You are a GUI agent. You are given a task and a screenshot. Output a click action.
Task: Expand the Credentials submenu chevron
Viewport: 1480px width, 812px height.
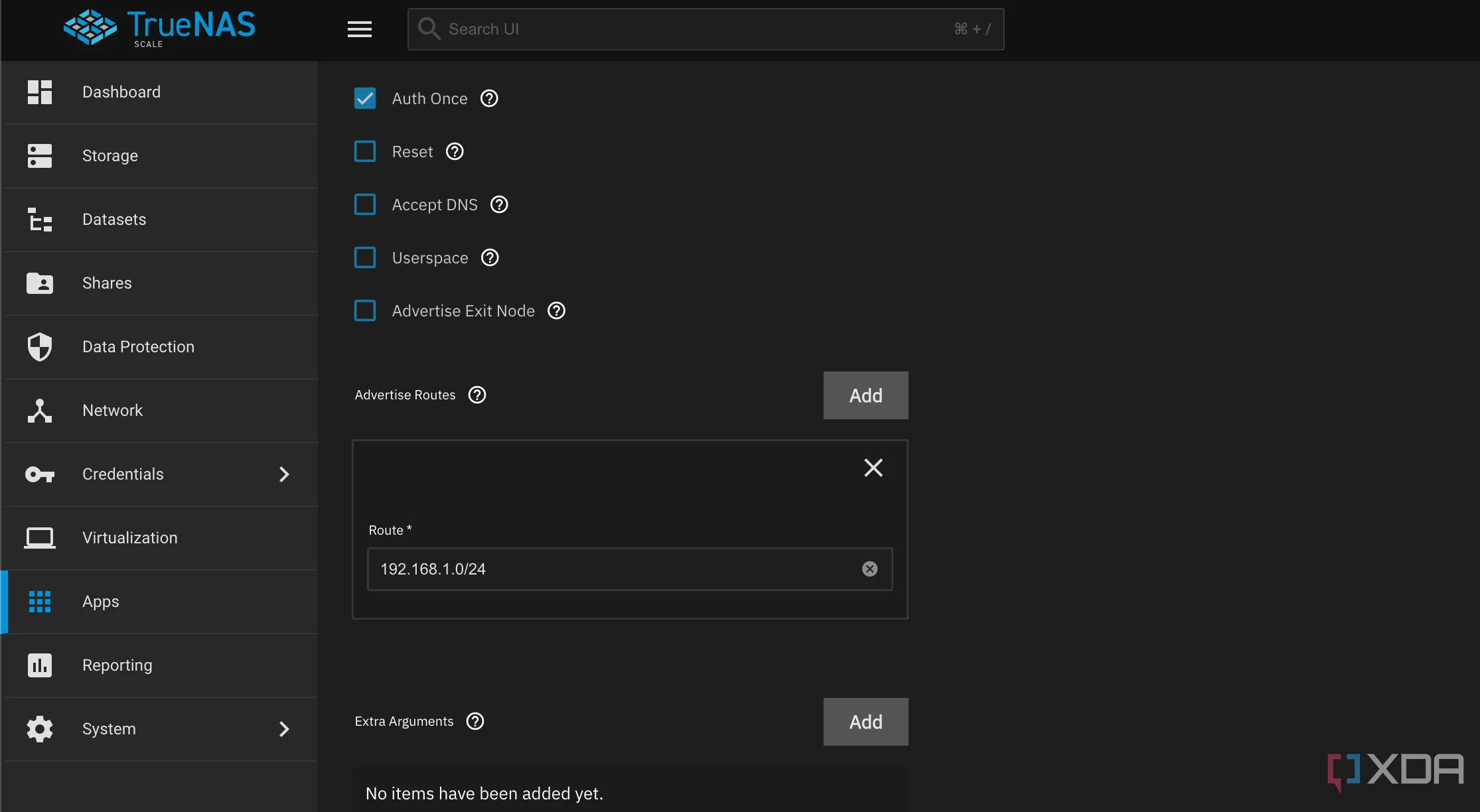(284, 474)
